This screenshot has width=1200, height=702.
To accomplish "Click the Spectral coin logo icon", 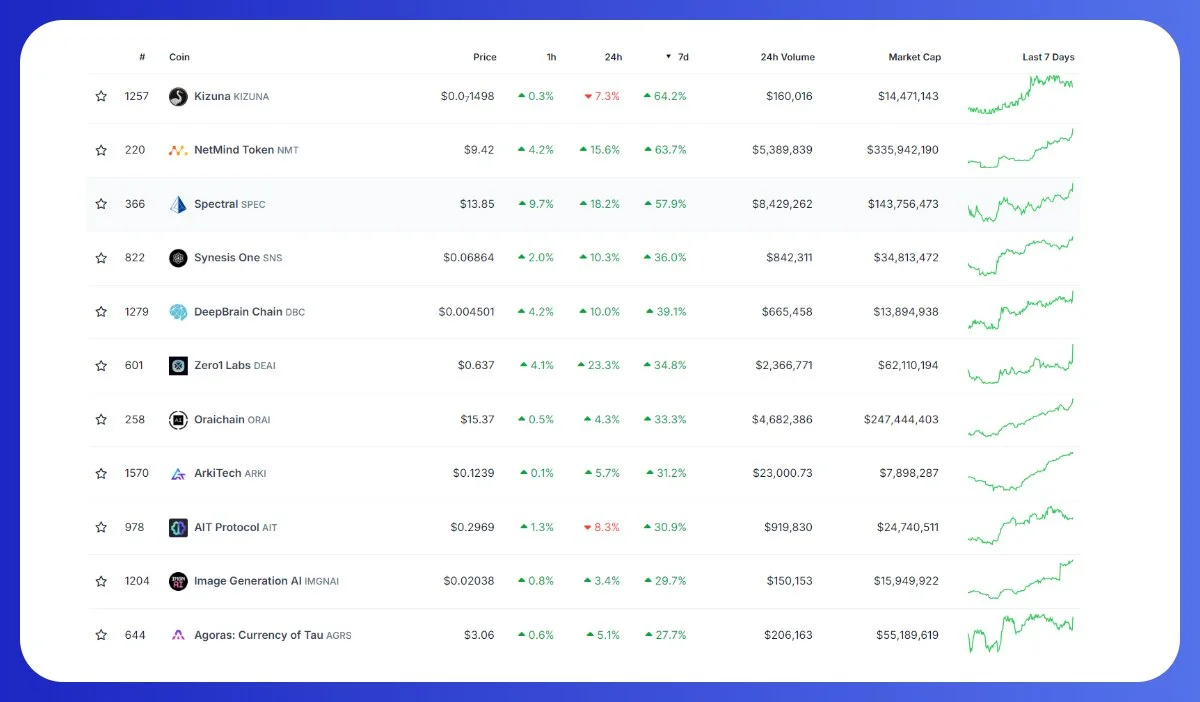I will click(178, 204).
